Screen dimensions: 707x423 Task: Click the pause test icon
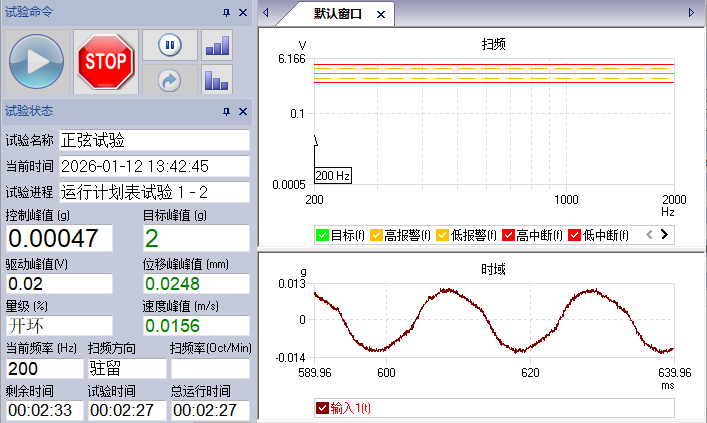(x=169, y=44)
